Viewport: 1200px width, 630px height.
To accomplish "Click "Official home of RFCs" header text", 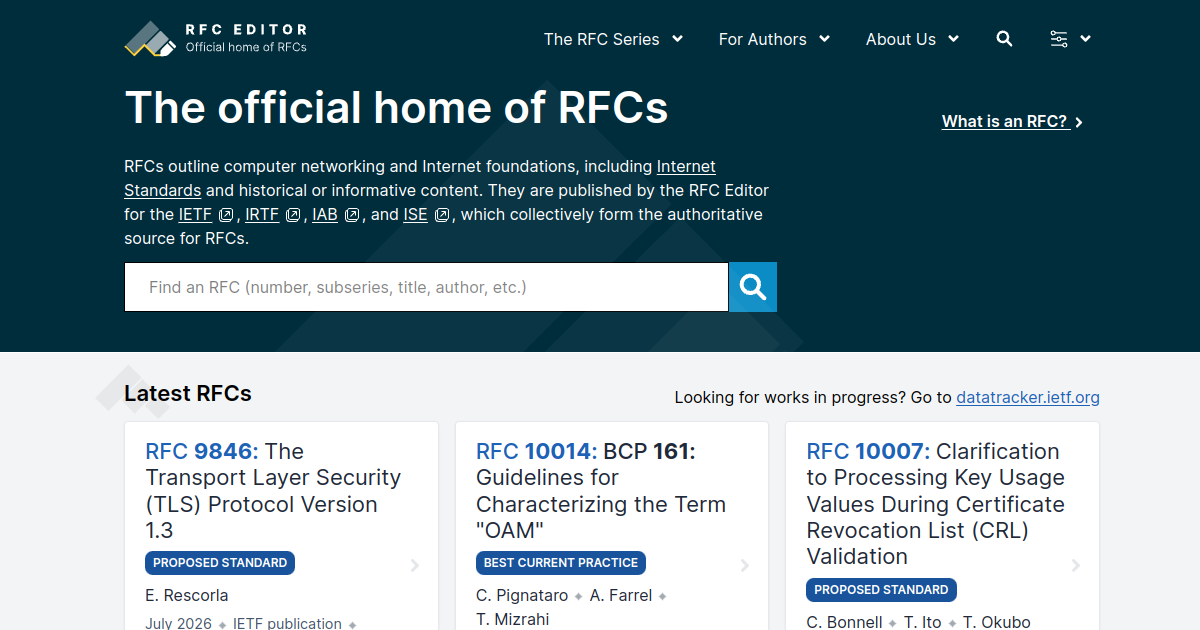I will click(x=246, y=47).
